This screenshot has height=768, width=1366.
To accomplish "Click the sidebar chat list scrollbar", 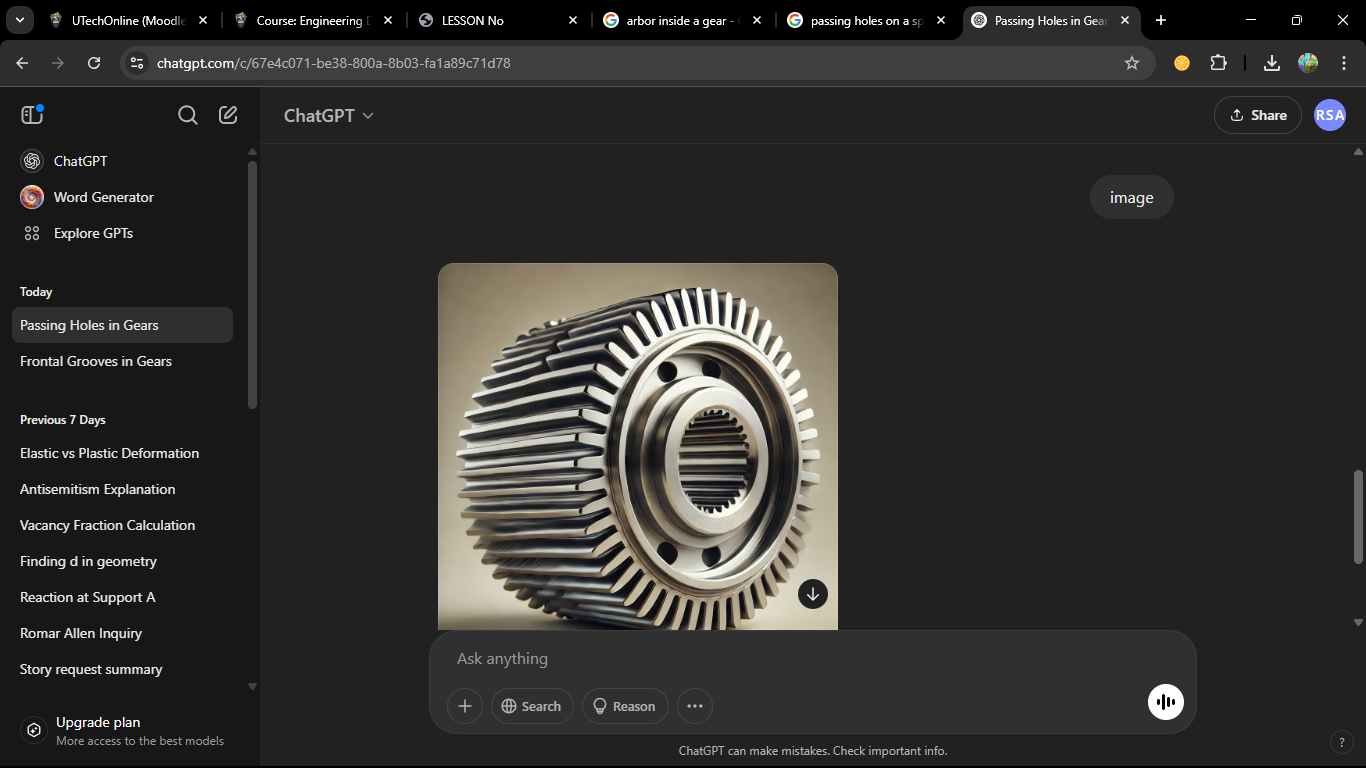I will point(252,285).
